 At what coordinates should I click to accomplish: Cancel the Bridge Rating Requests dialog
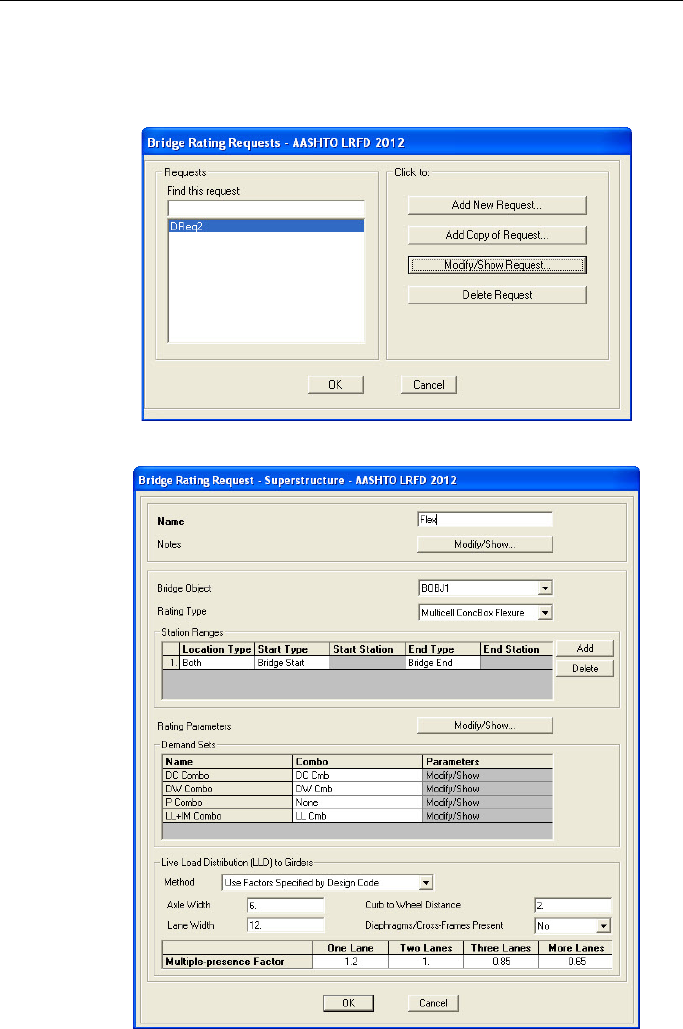[428, 385]
